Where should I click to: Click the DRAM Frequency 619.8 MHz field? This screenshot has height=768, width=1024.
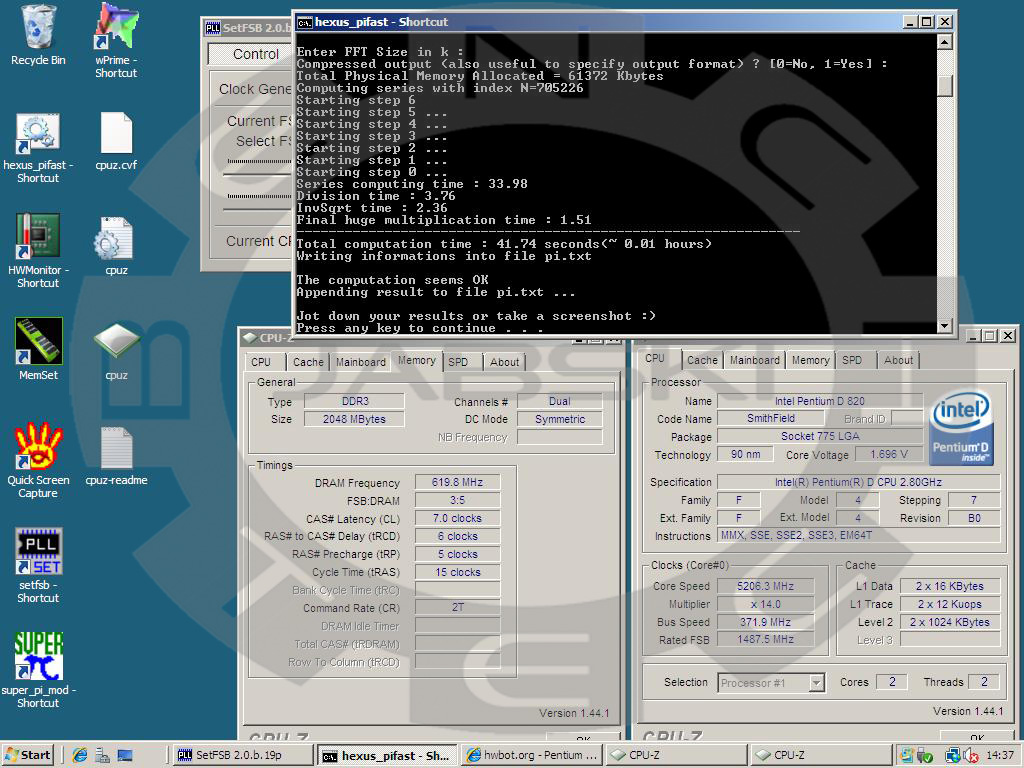[x=457, y=483]
